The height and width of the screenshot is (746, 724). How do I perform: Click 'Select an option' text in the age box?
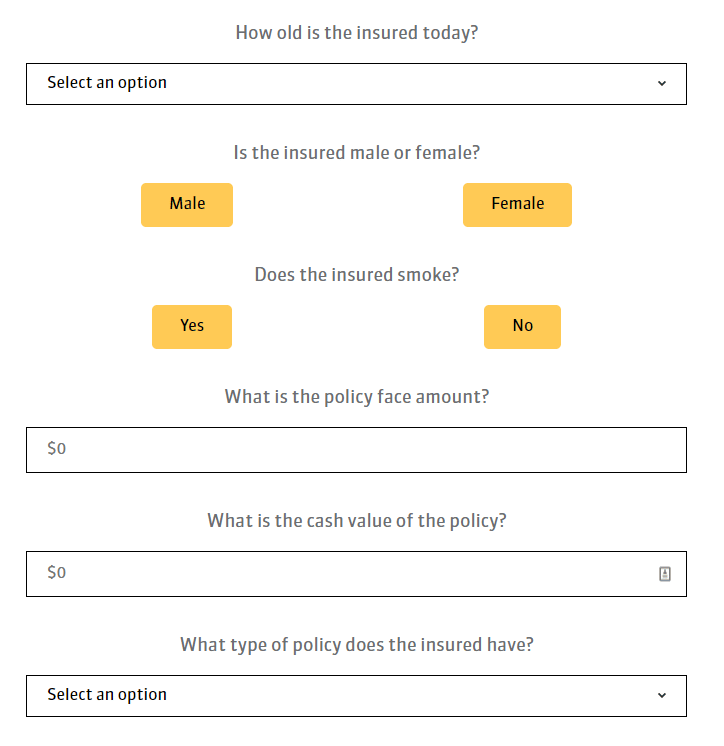pos(107,83)
